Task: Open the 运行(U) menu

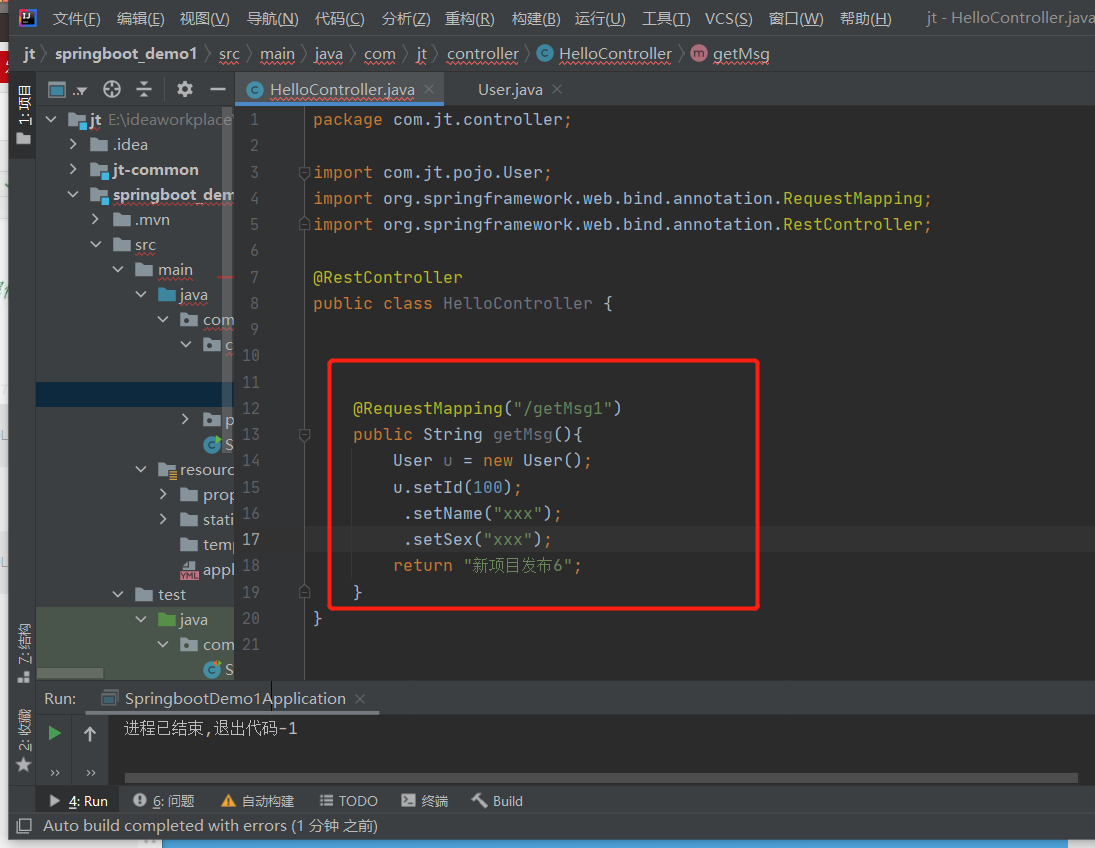Action: (x=600, y=19)
